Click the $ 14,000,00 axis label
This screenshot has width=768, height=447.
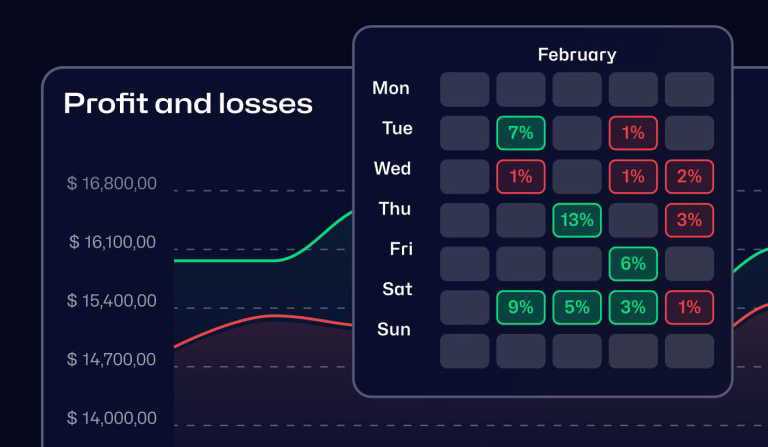pyautogui.click(x=112, y=418)
